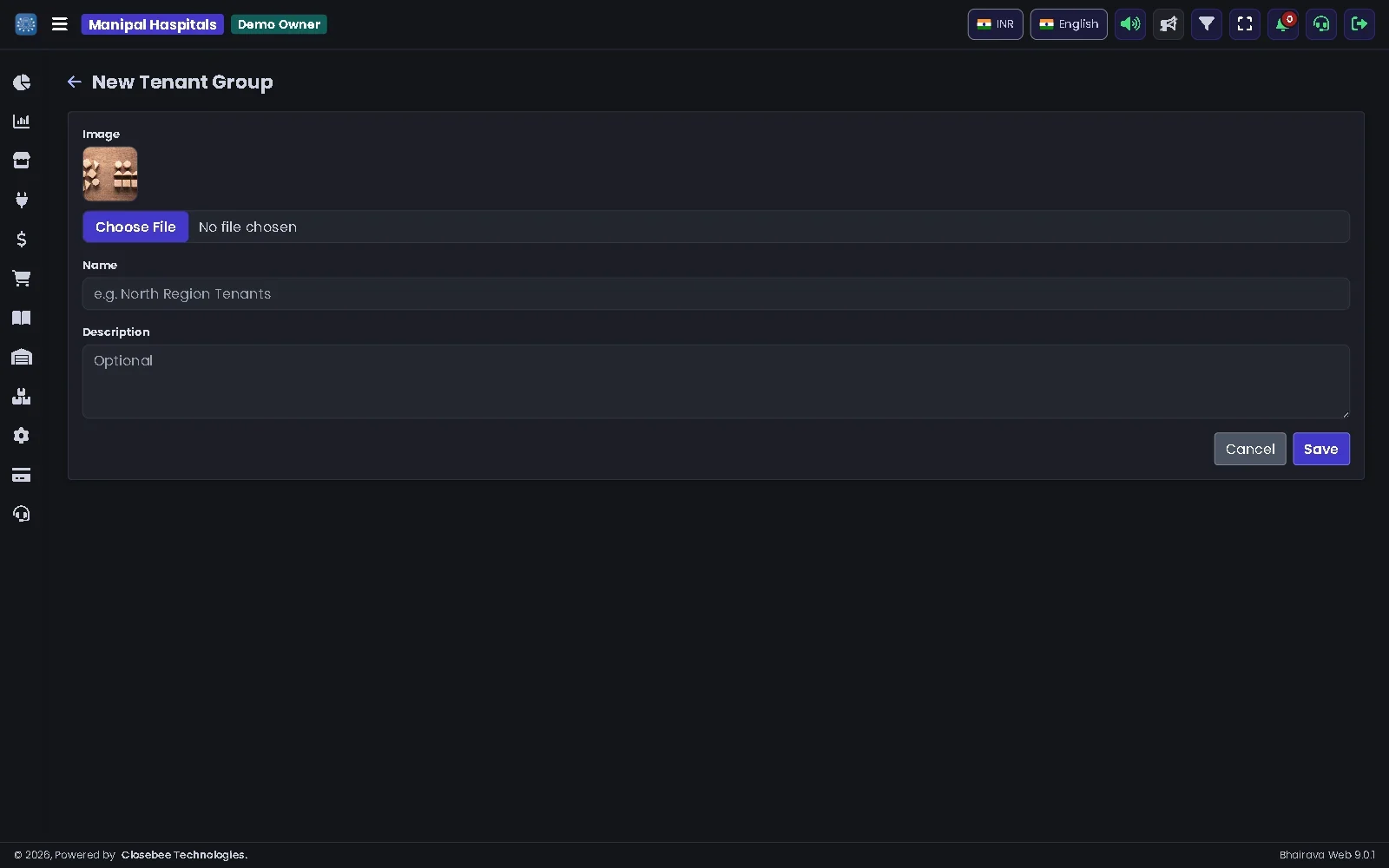
Task: Open the stacked boxes inventory sidebar icon
Action: (x=22, y=397)
